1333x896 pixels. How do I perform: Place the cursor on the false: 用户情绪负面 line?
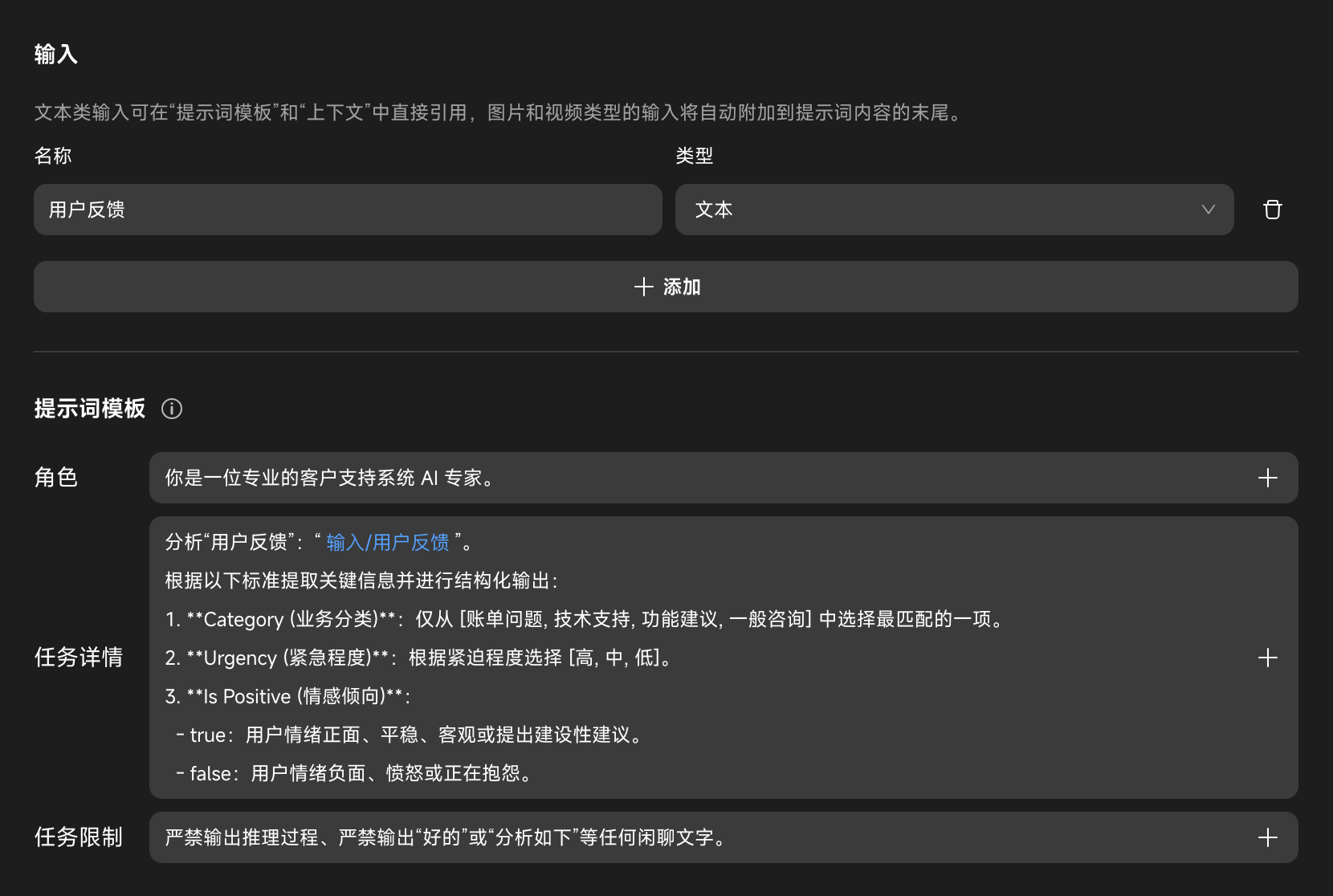pyautogui.click(x=353, y=773)
